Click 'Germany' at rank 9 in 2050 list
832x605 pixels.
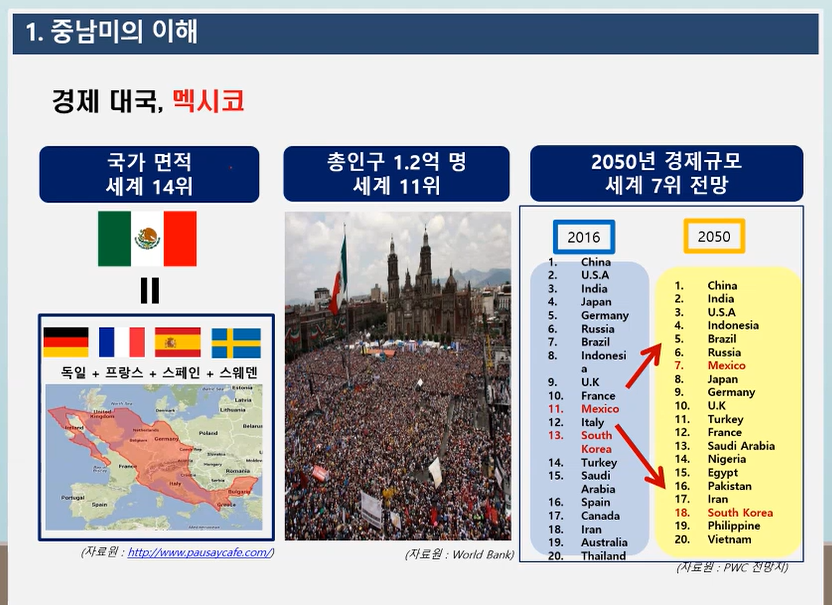(x=731, y=392)
